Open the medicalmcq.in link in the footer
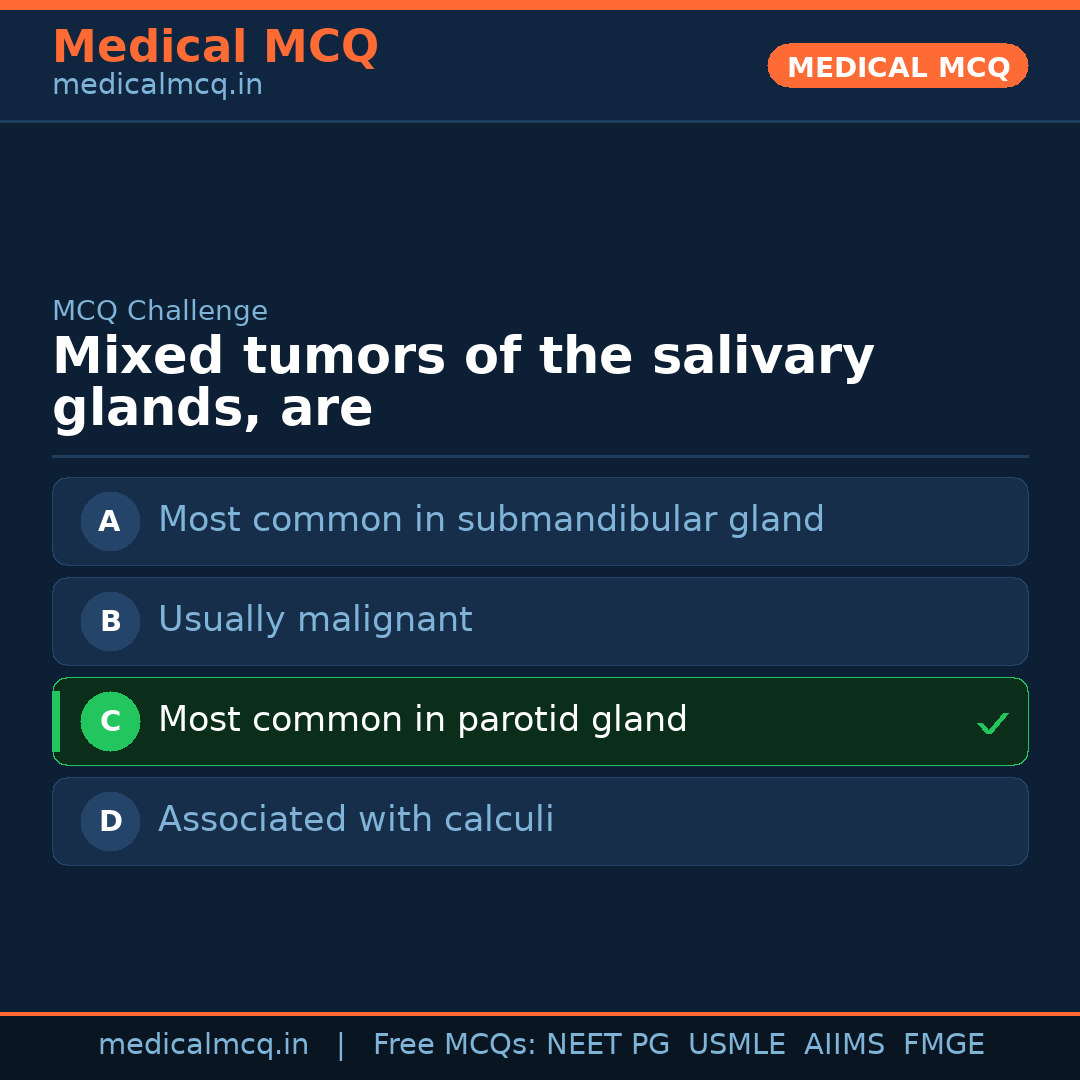Viewport: 1080px width, 1080px height. 203,1045
